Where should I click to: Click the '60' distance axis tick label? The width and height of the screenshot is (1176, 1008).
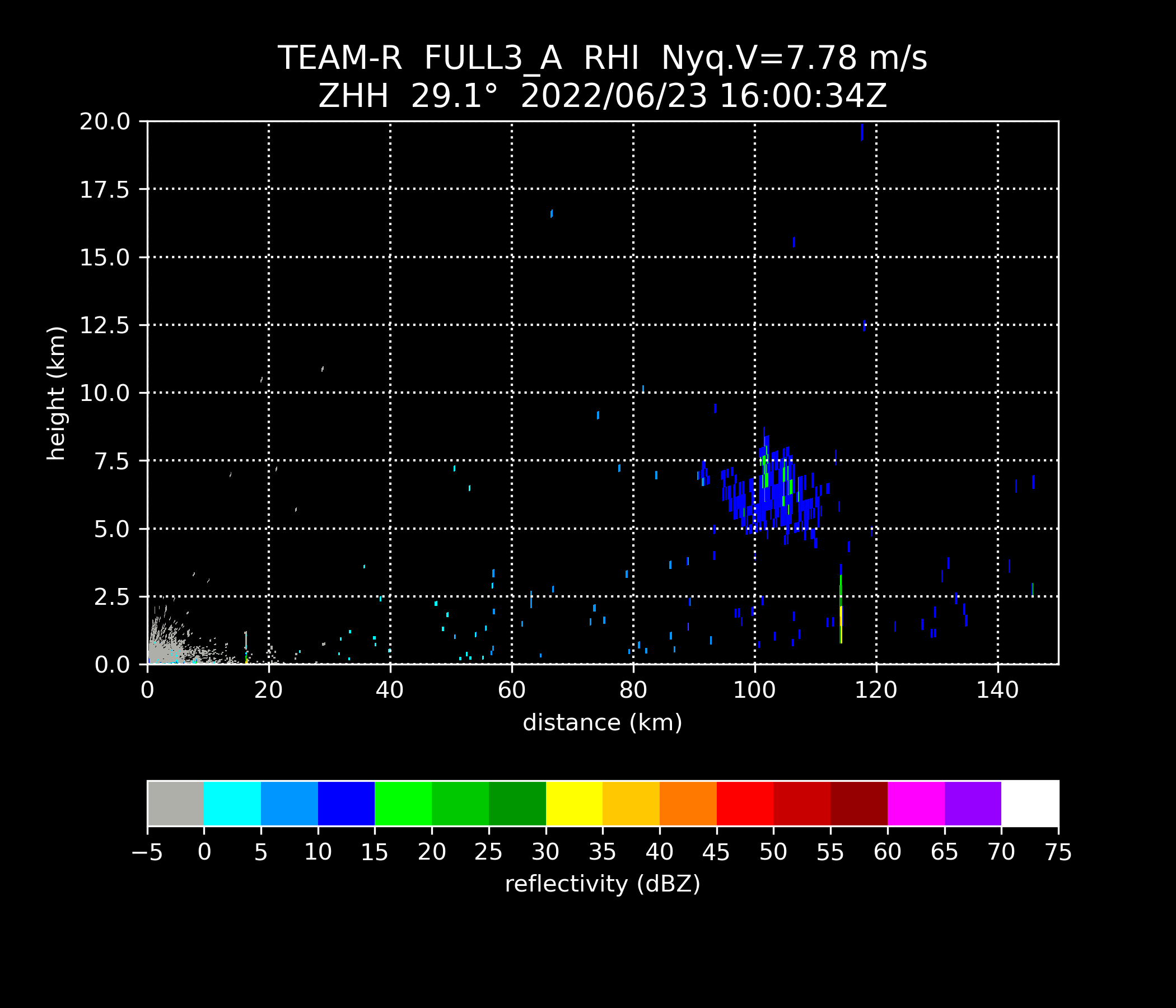point(511,690)
